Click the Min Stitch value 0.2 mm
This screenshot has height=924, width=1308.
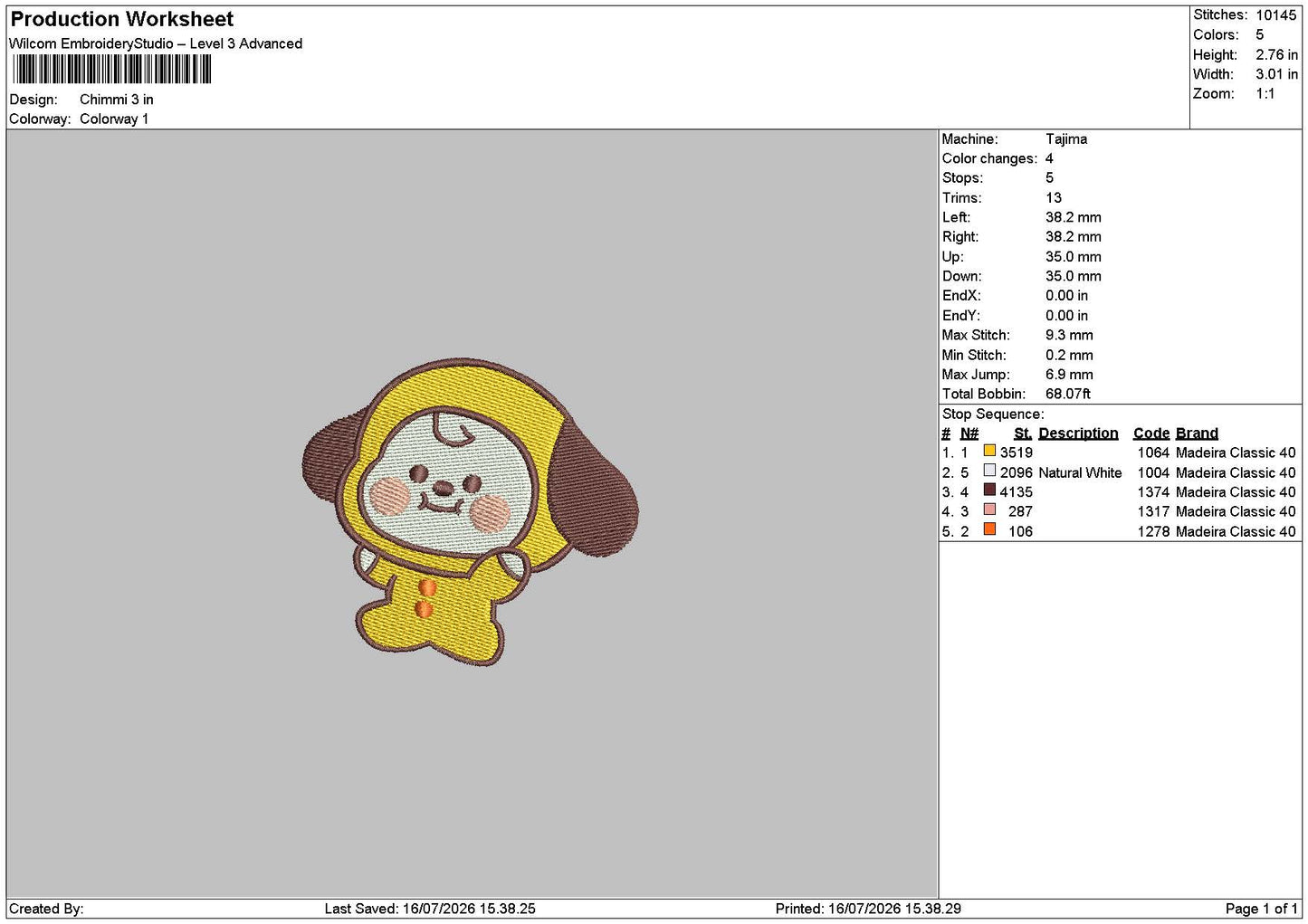[x=1069, y=355]
